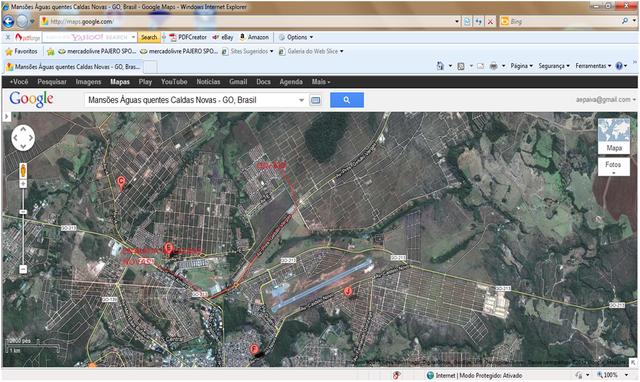Go back with the browser back arrow

pos(8,21)
